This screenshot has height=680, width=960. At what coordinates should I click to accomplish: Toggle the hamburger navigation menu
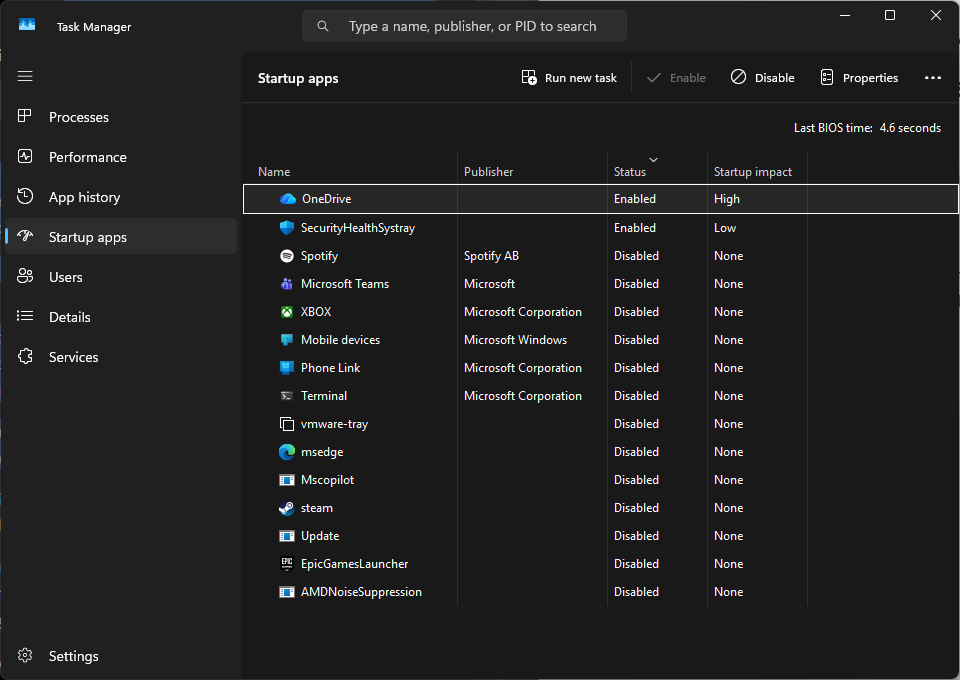click(25, 76)
